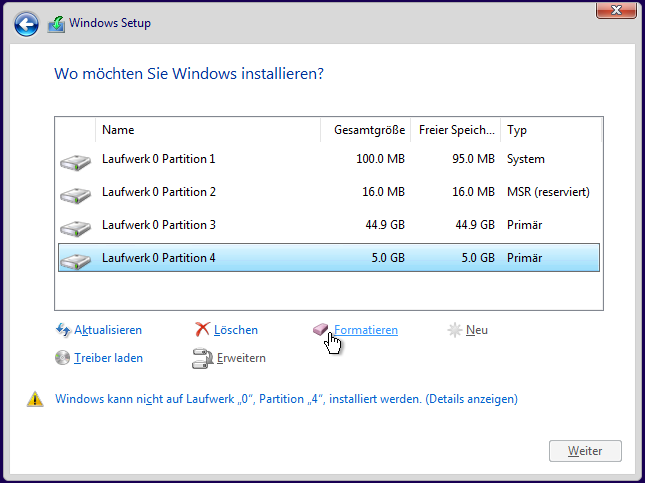Click the red X Löschen icon

(x=202, y=330)
